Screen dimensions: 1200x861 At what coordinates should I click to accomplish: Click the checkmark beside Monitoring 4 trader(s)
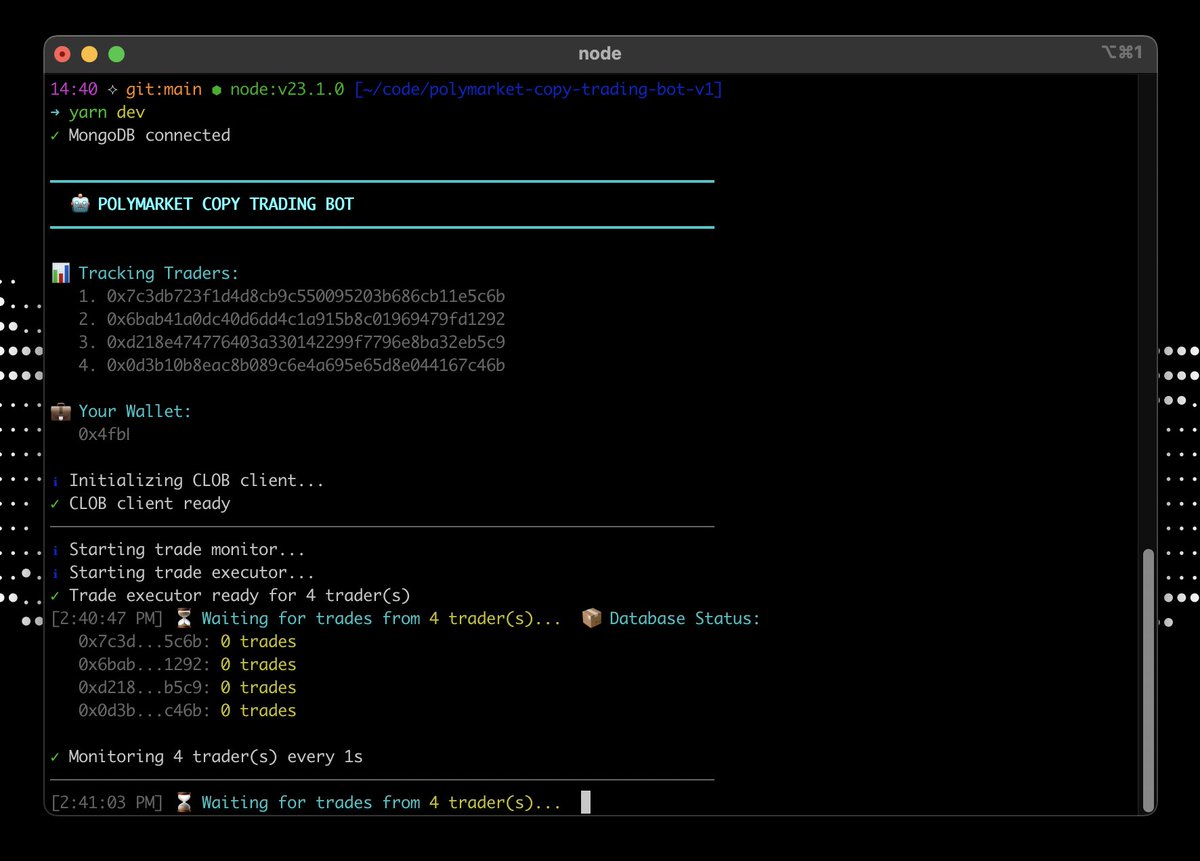click(55, 756)
